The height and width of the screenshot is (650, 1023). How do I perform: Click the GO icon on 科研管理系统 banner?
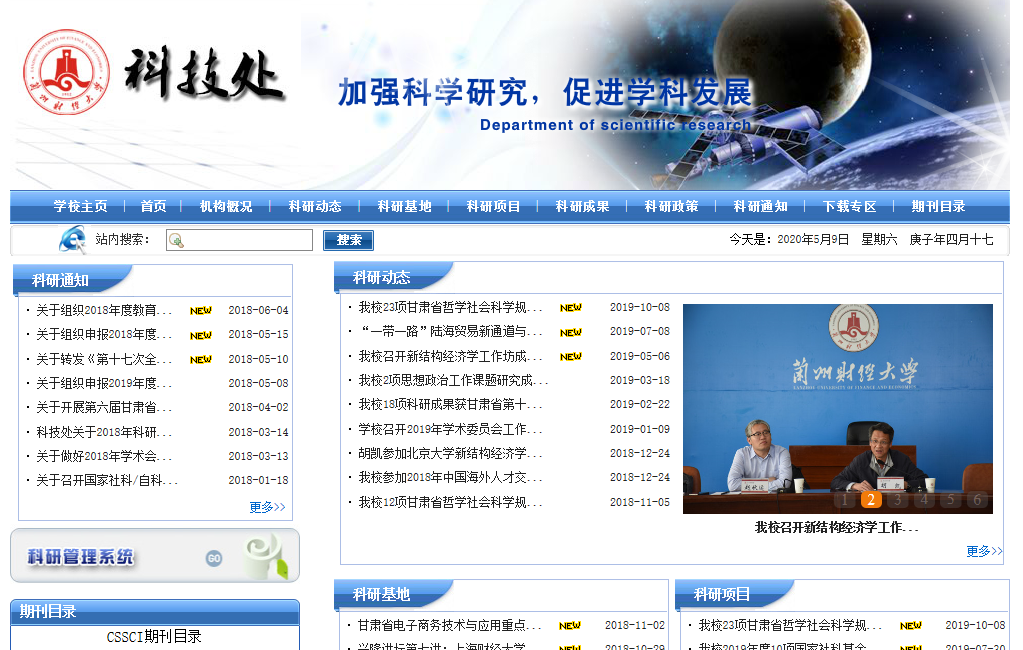point(214,558)
